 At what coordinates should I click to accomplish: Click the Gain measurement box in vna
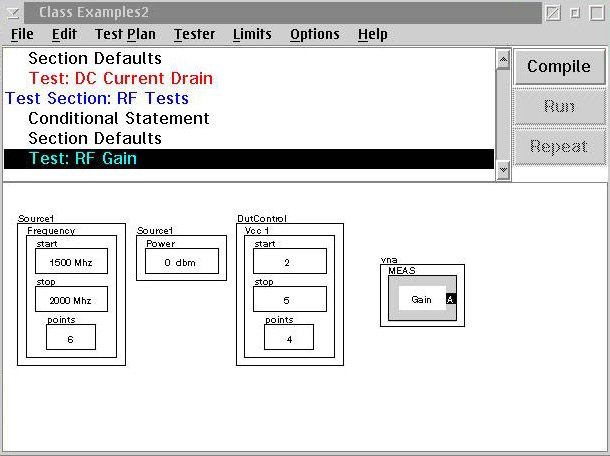pyautogui.click(x=422, y=298)
